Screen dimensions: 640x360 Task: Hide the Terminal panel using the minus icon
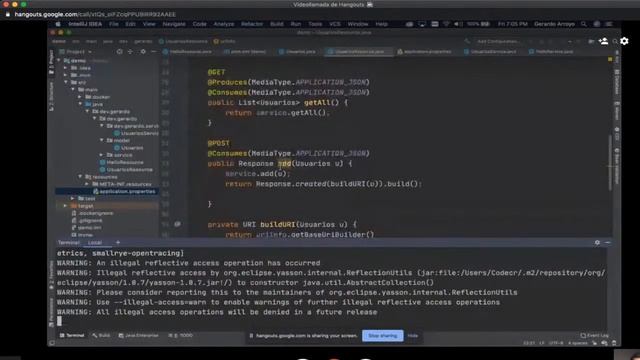point(608,242)
